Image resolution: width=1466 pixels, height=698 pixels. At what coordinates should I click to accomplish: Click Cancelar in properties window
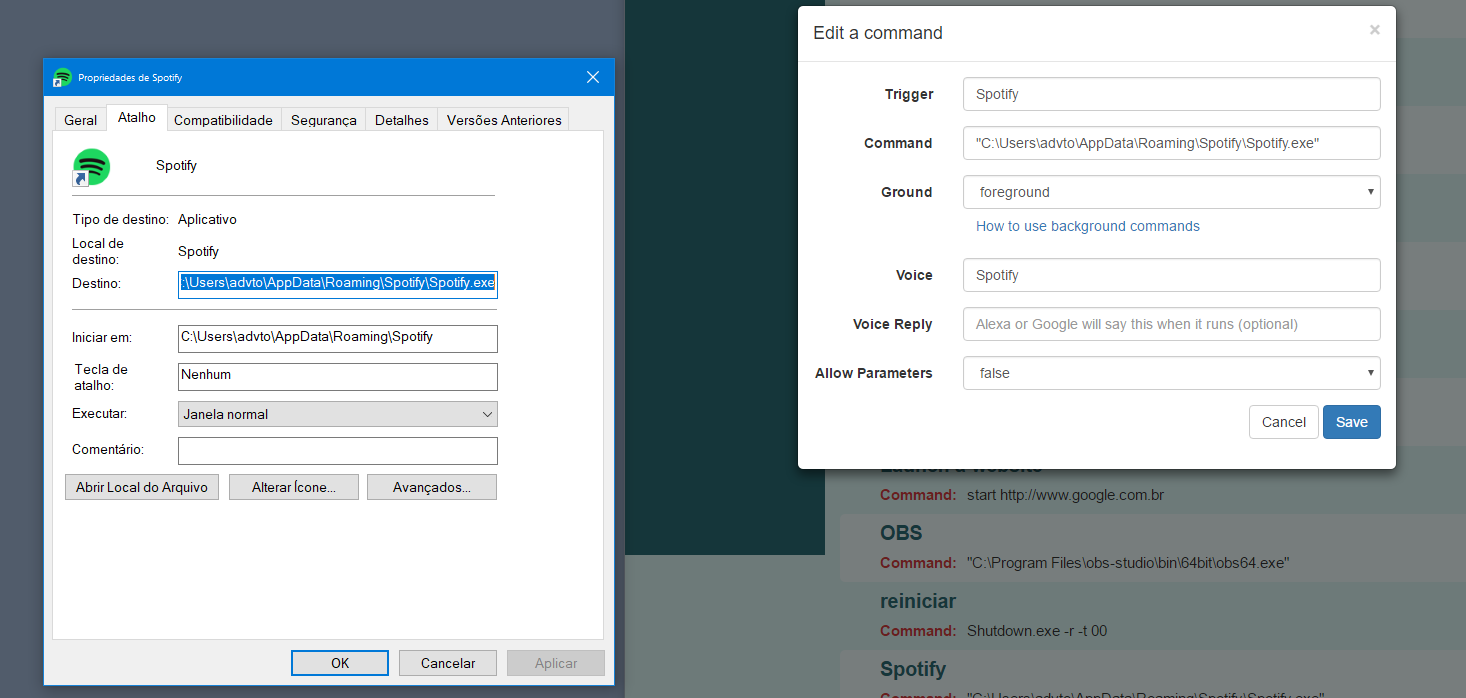448,663
